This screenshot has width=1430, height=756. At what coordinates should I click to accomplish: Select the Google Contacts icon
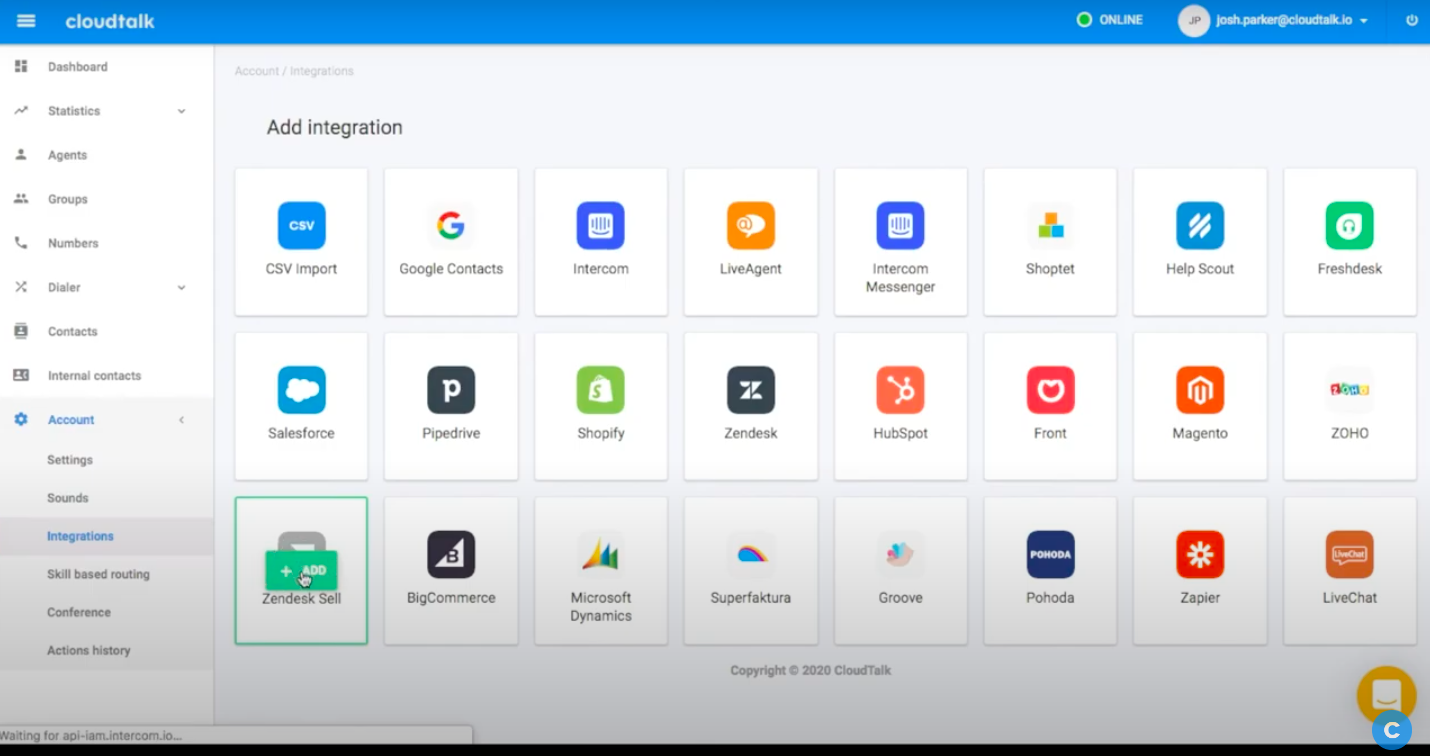click(451, 225)
